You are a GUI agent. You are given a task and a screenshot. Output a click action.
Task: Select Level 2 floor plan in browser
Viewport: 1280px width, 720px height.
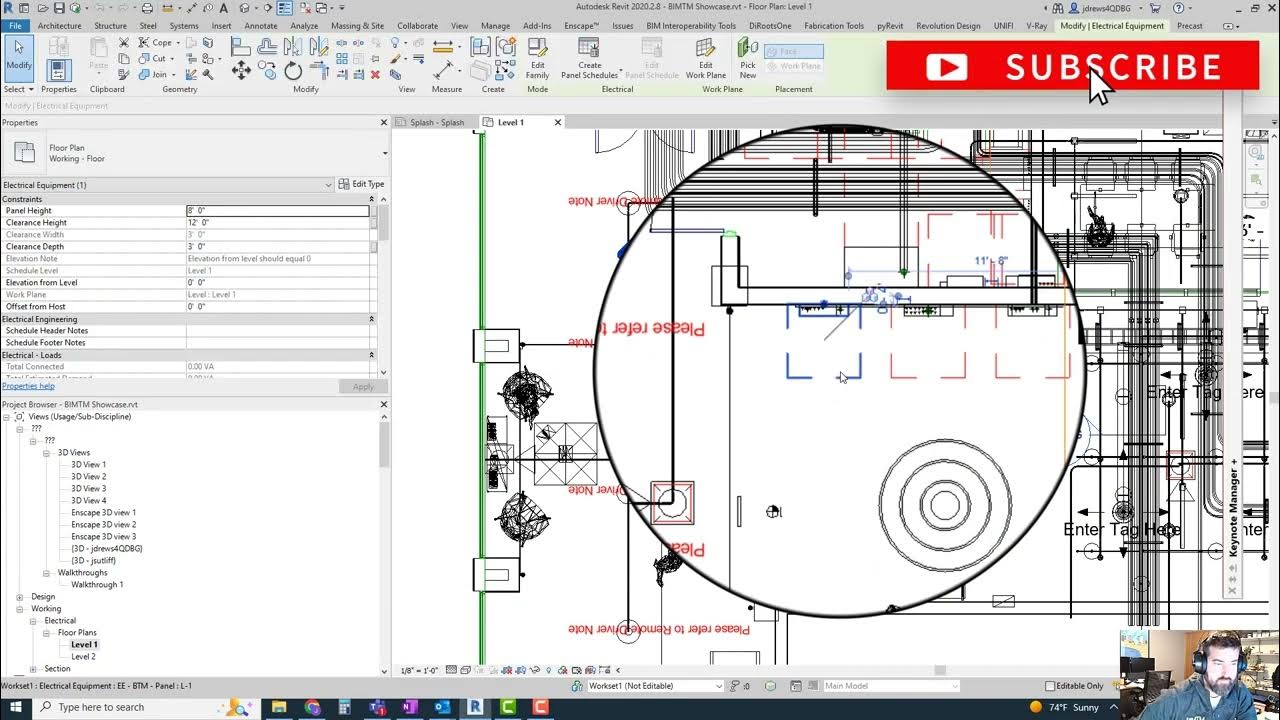point(83,657)
